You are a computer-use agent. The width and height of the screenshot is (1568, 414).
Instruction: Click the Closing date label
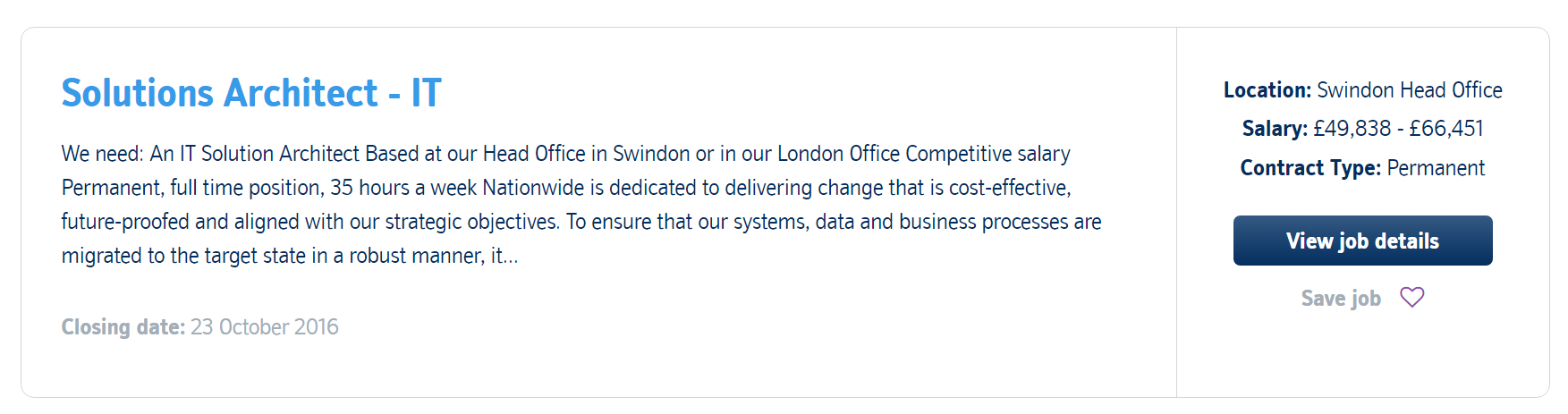[123, 327]
